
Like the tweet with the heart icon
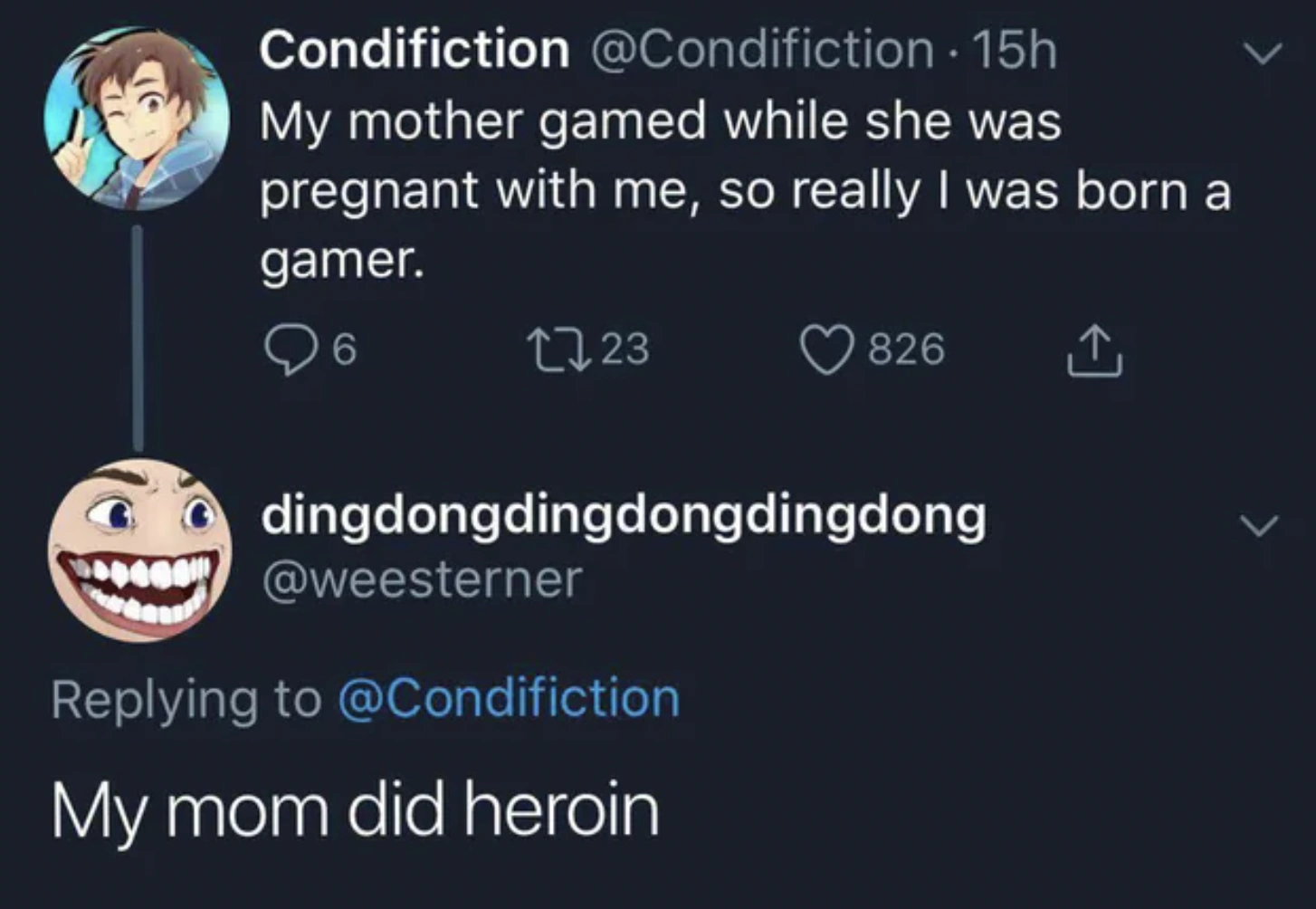pos(825,350)
